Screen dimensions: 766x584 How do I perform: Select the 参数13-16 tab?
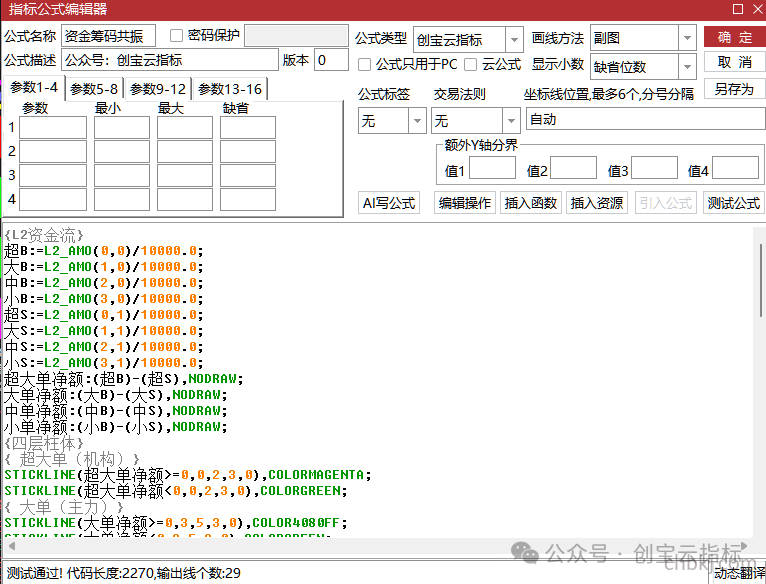[230, 89]
